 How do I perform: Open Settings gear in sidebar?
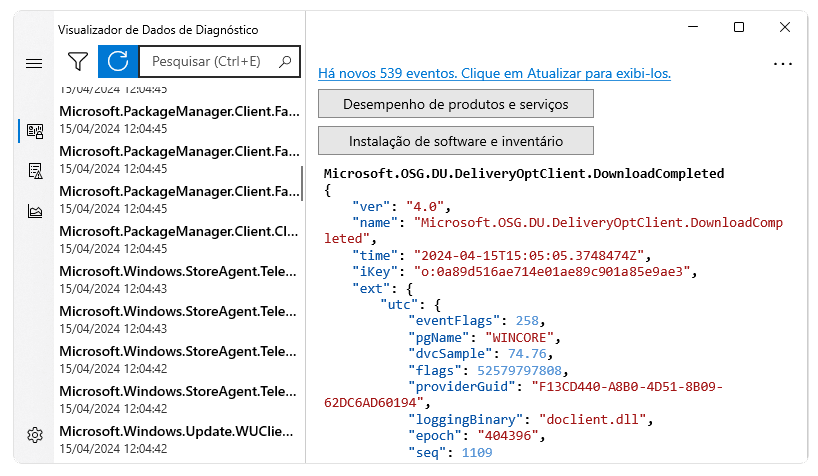(35, 435)
